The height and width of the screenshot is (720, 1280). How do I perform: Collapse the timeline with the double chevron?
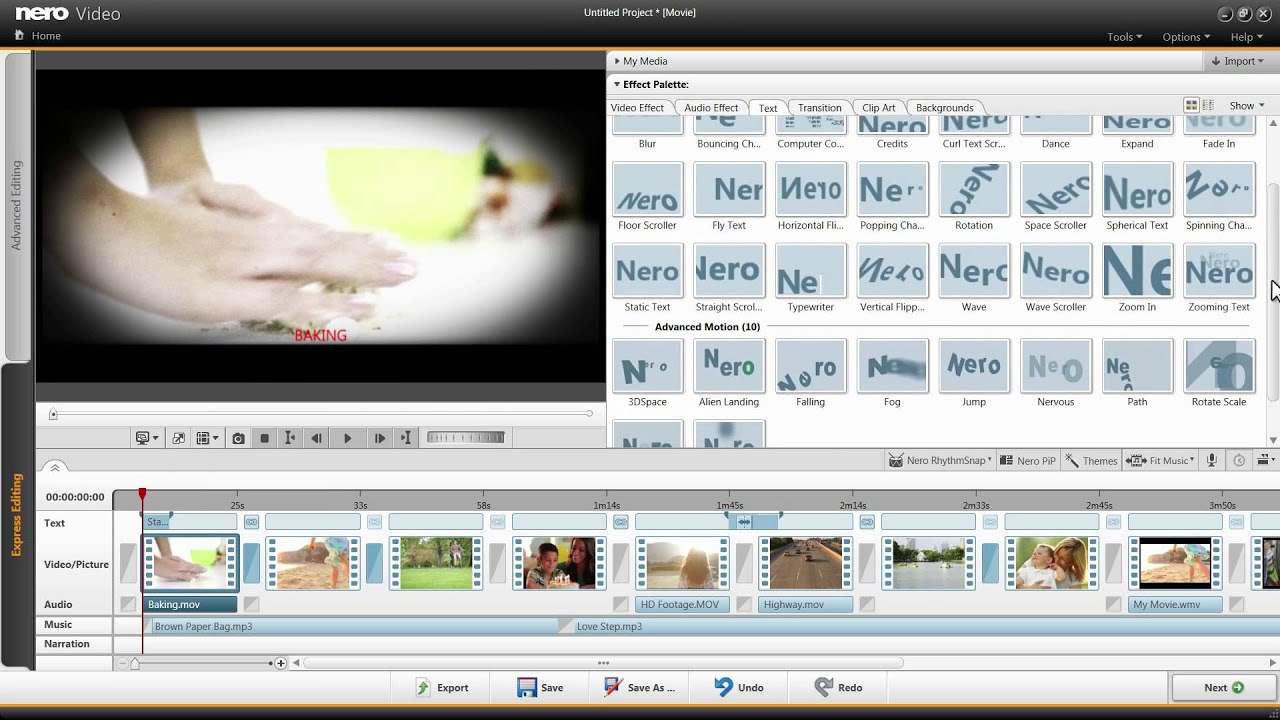click(x=55, y=467)
